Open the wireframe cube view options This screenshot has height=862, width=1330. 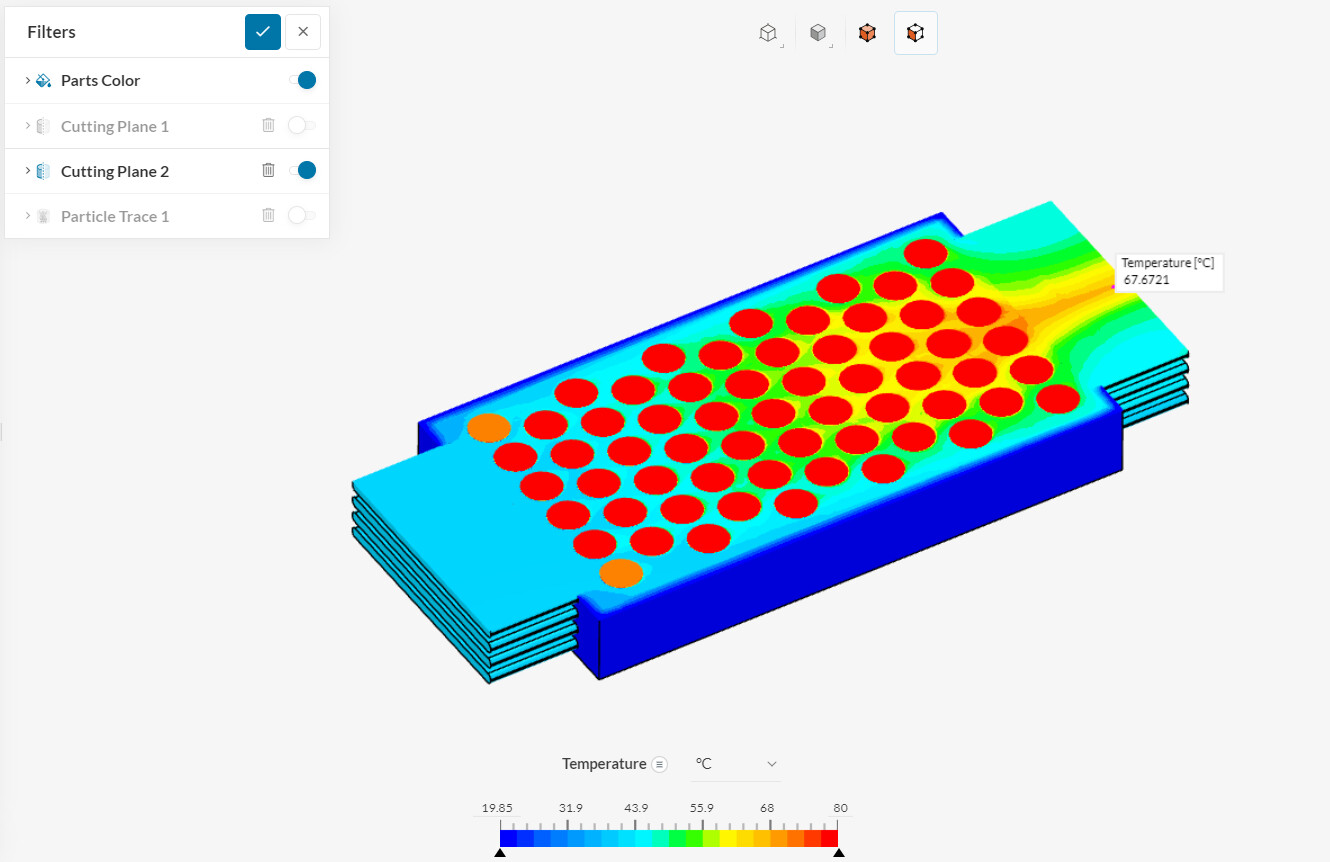pyautogui.click(x=768, y=33)
